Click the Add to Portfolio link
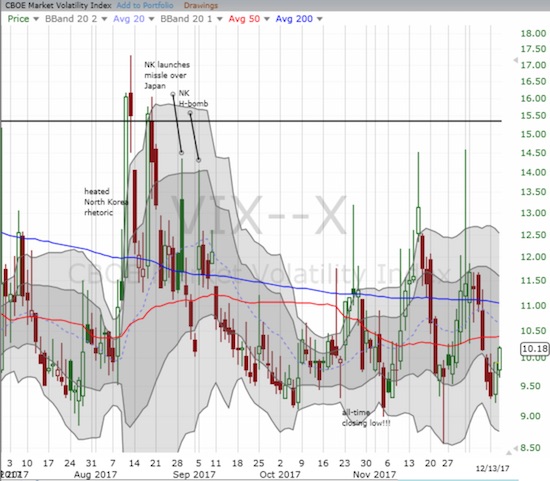 (x=145, y=6)
